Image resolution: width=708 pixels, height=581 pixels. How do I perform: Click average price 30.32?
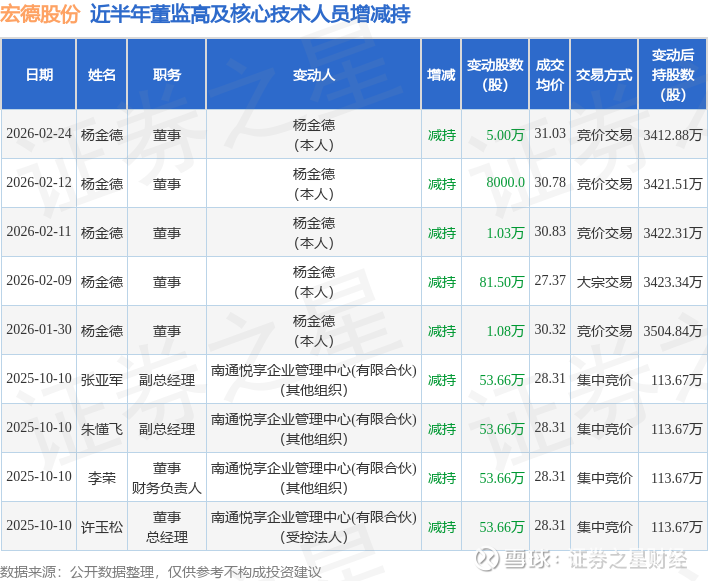pos(550,330)
